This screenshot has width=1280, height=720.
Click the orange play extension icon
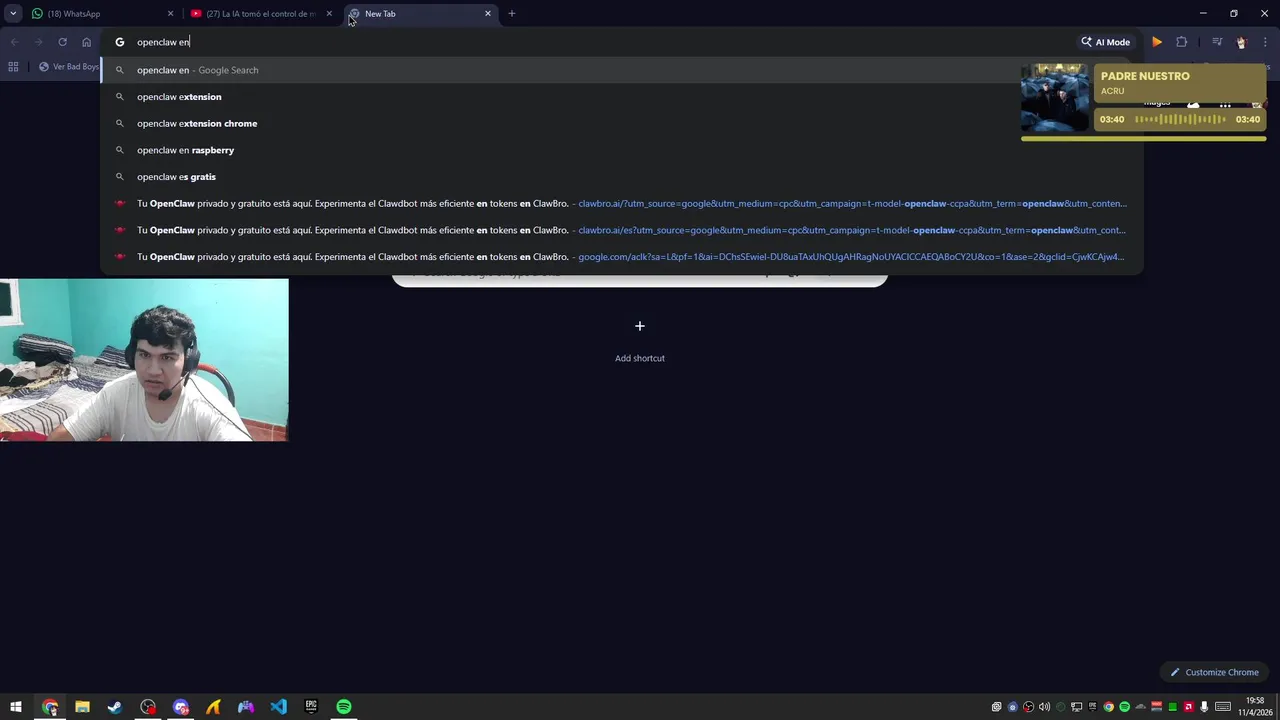point(1157,42)
